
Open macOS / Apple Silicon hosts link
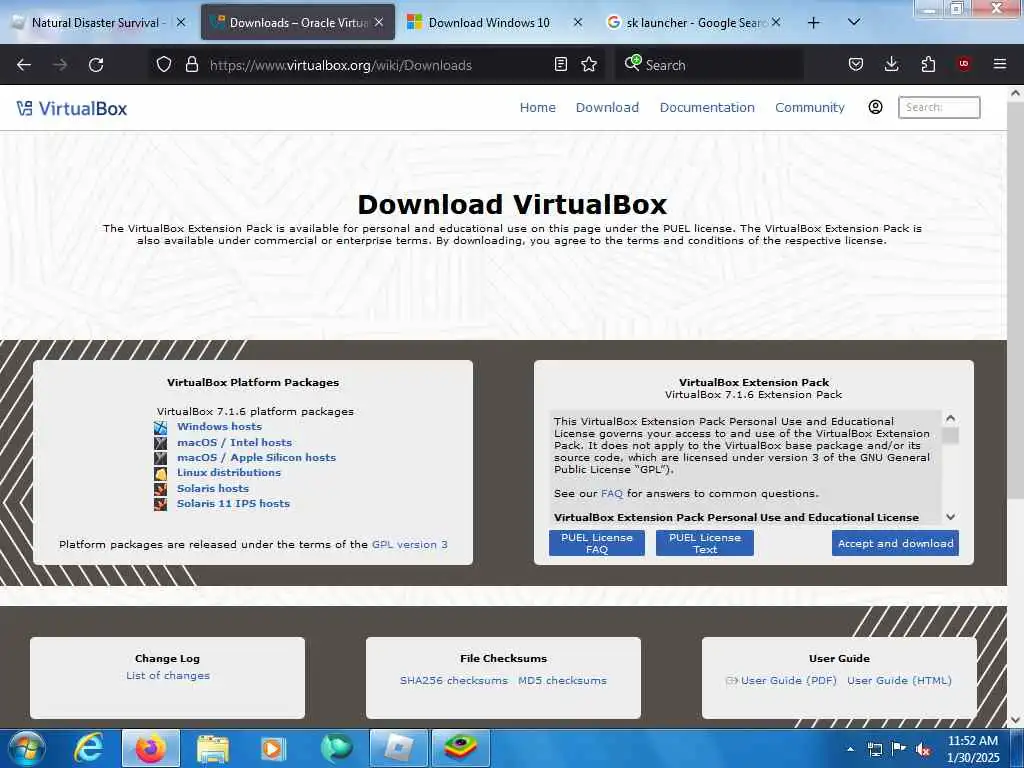[257, 457]
